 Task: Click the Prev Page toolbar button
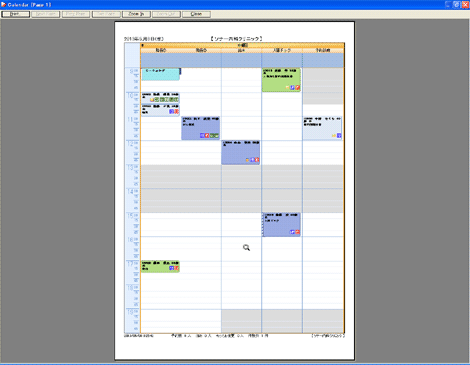76,14
